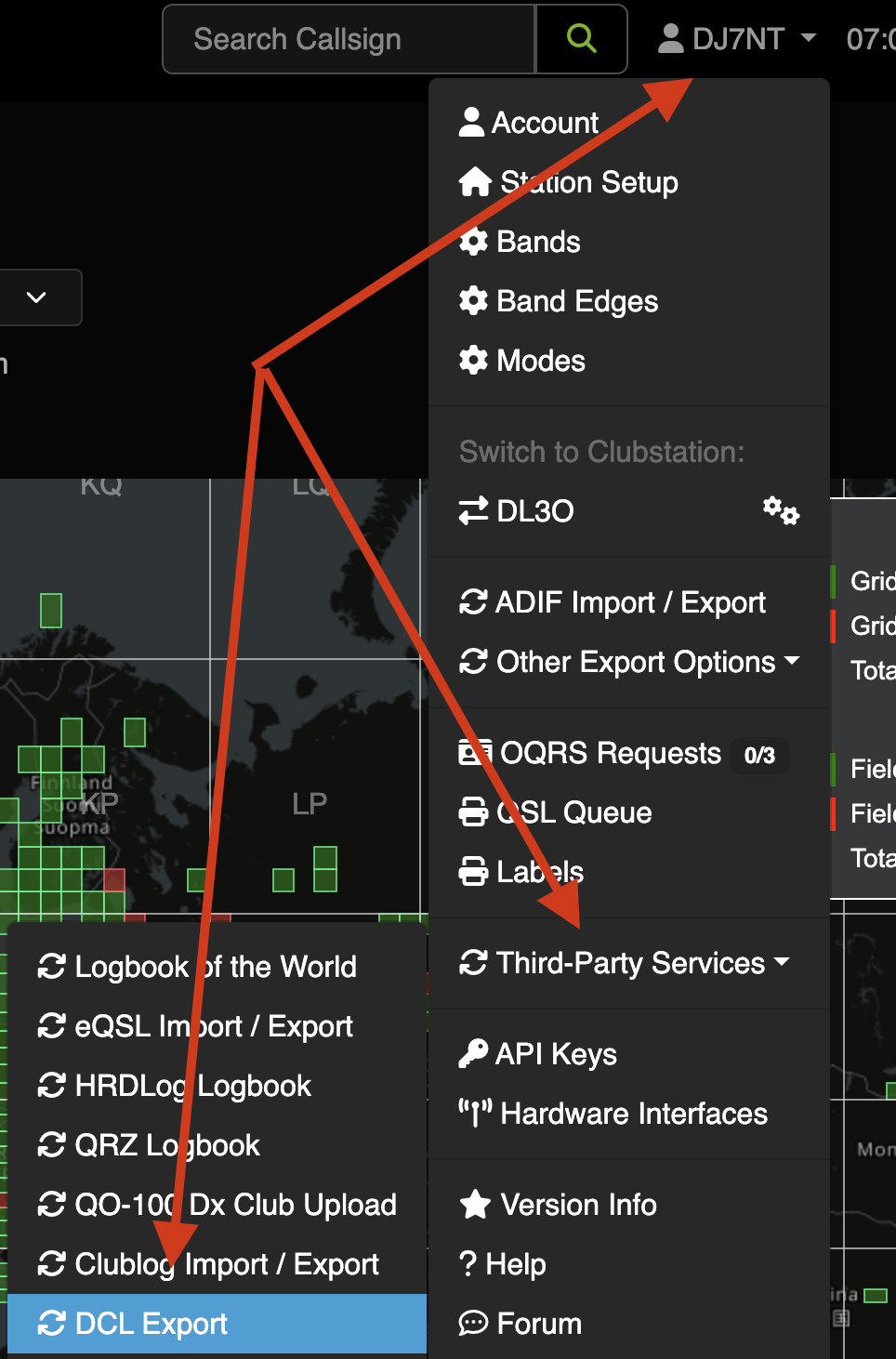Open the DL3O clubstation settings gears
Image resolution: width=896 pixels, height=1359 pixels.
click(x=781, y=510)
